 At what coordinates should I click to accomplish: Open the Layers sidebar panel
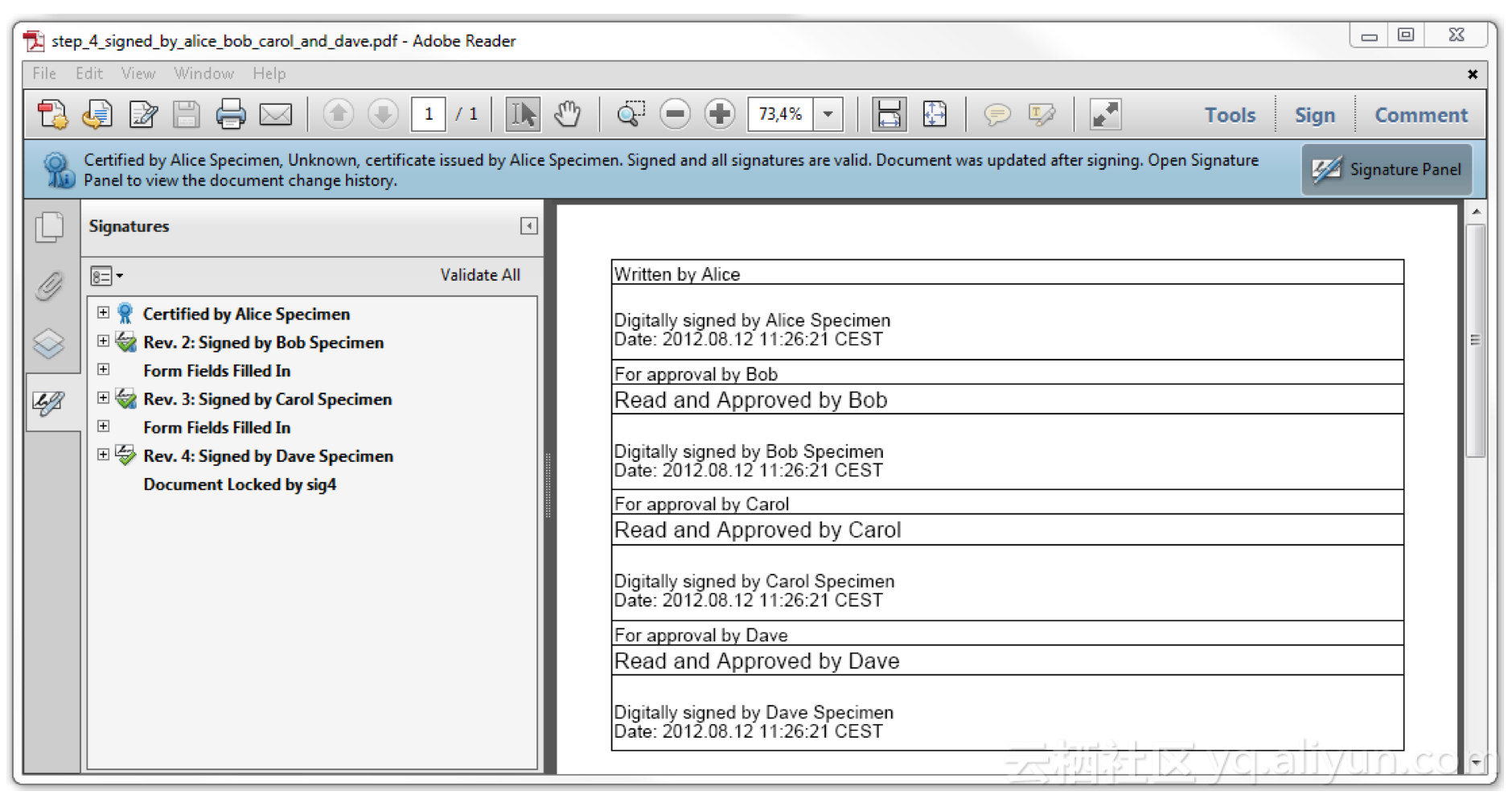(50, 344)
